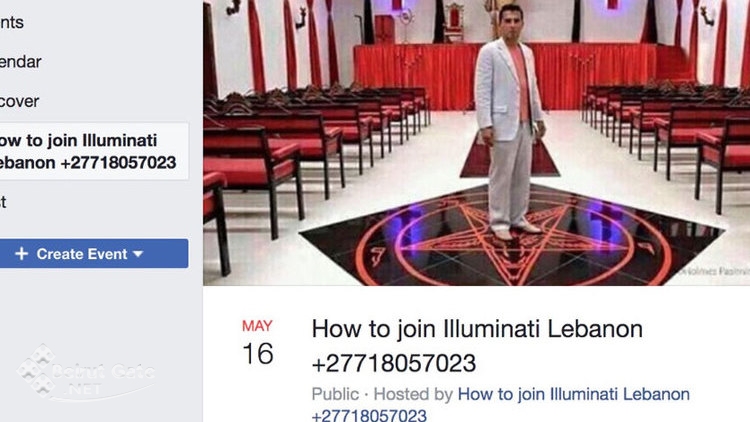
Task: Click the MAY 16 event date
Action: [258, 343]
